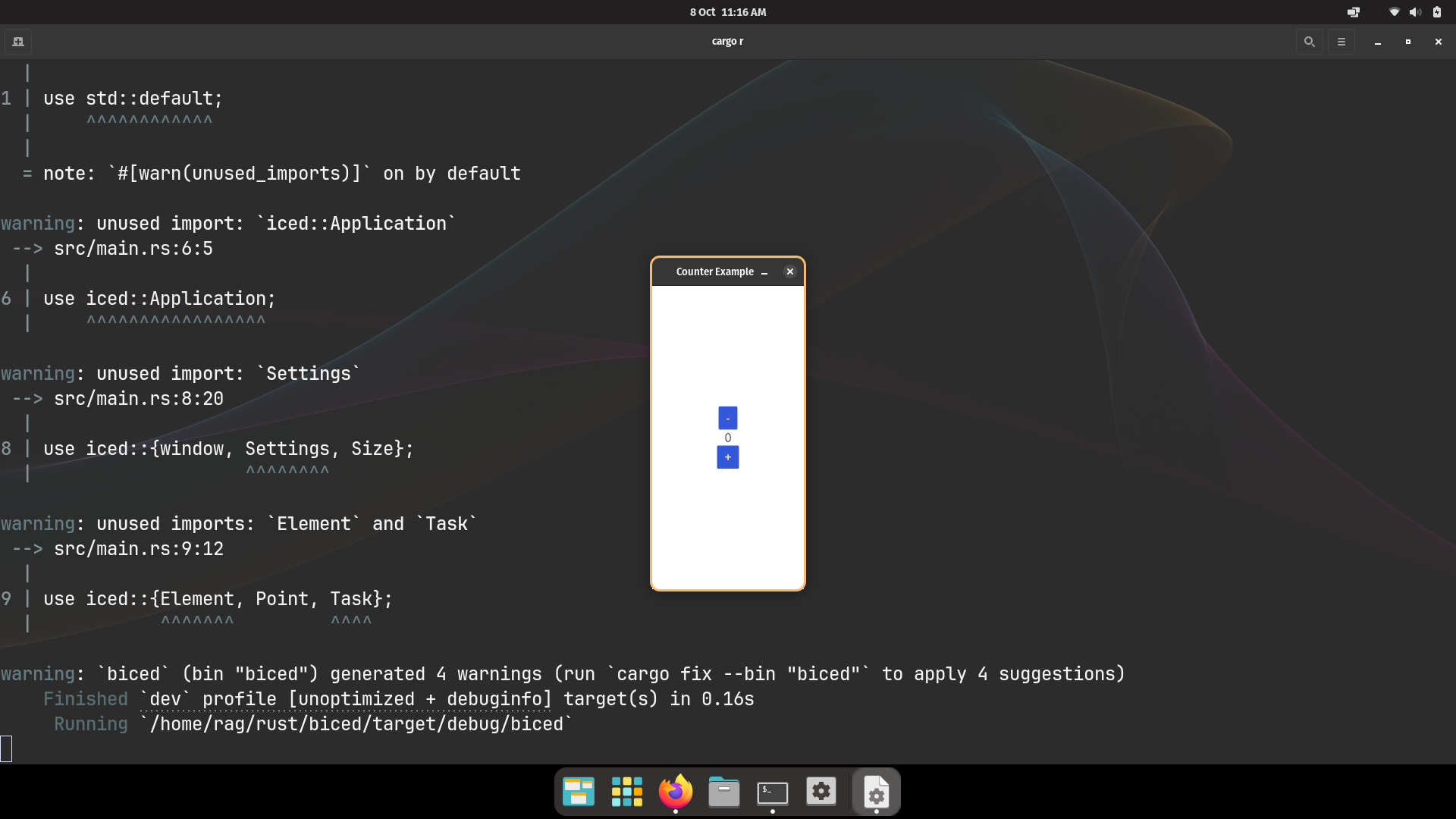1456x819 pixels.
Task: Open the Settings gear icon in the dock
Action: click(x=821, y=791)
